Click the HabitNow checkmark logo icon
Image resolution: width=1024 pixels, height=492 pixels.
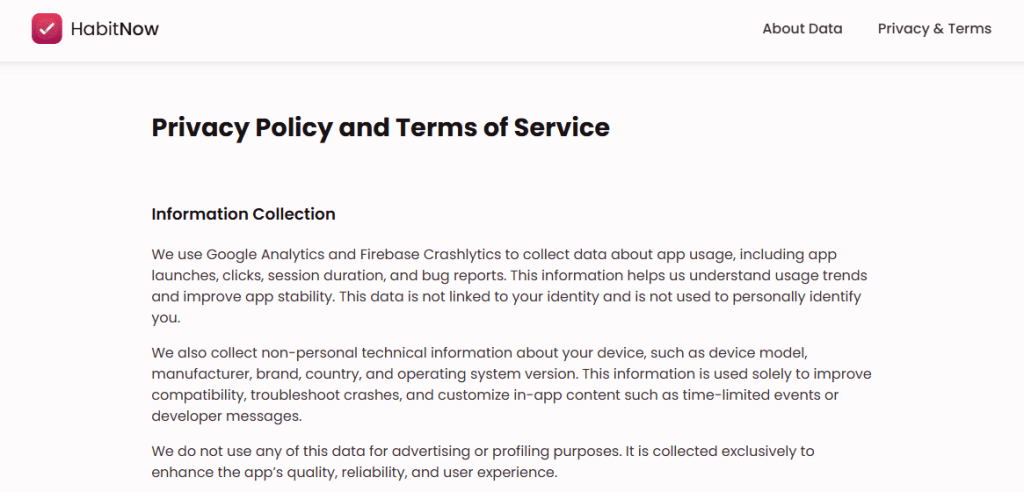[46, 29]
